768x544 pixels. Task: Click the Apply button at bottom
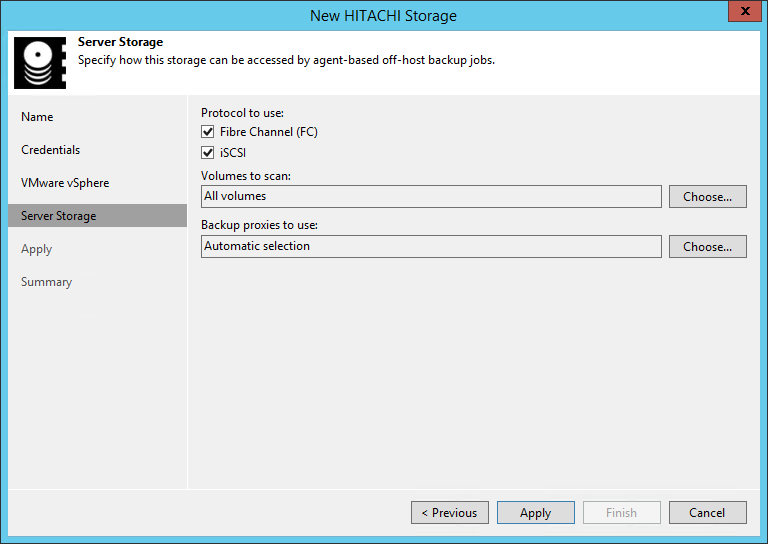535,513
